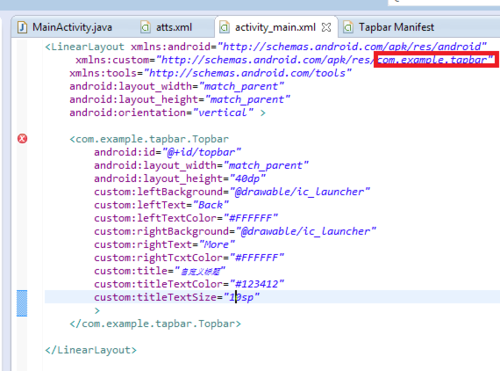The image size is (500, 371).
Task: Close the activity_main.xml tab
Action: (326, 27)
